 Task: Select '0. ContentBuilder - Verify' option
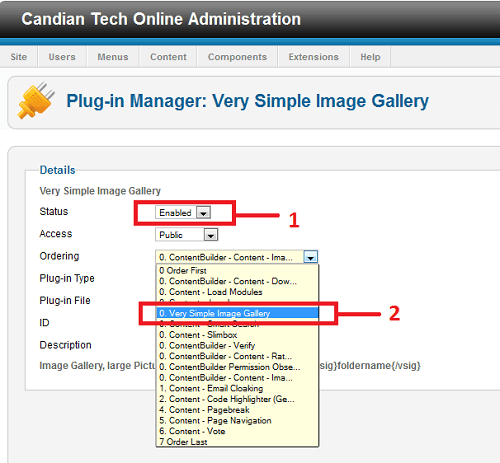pyautogui.click(x=237, y=345)
